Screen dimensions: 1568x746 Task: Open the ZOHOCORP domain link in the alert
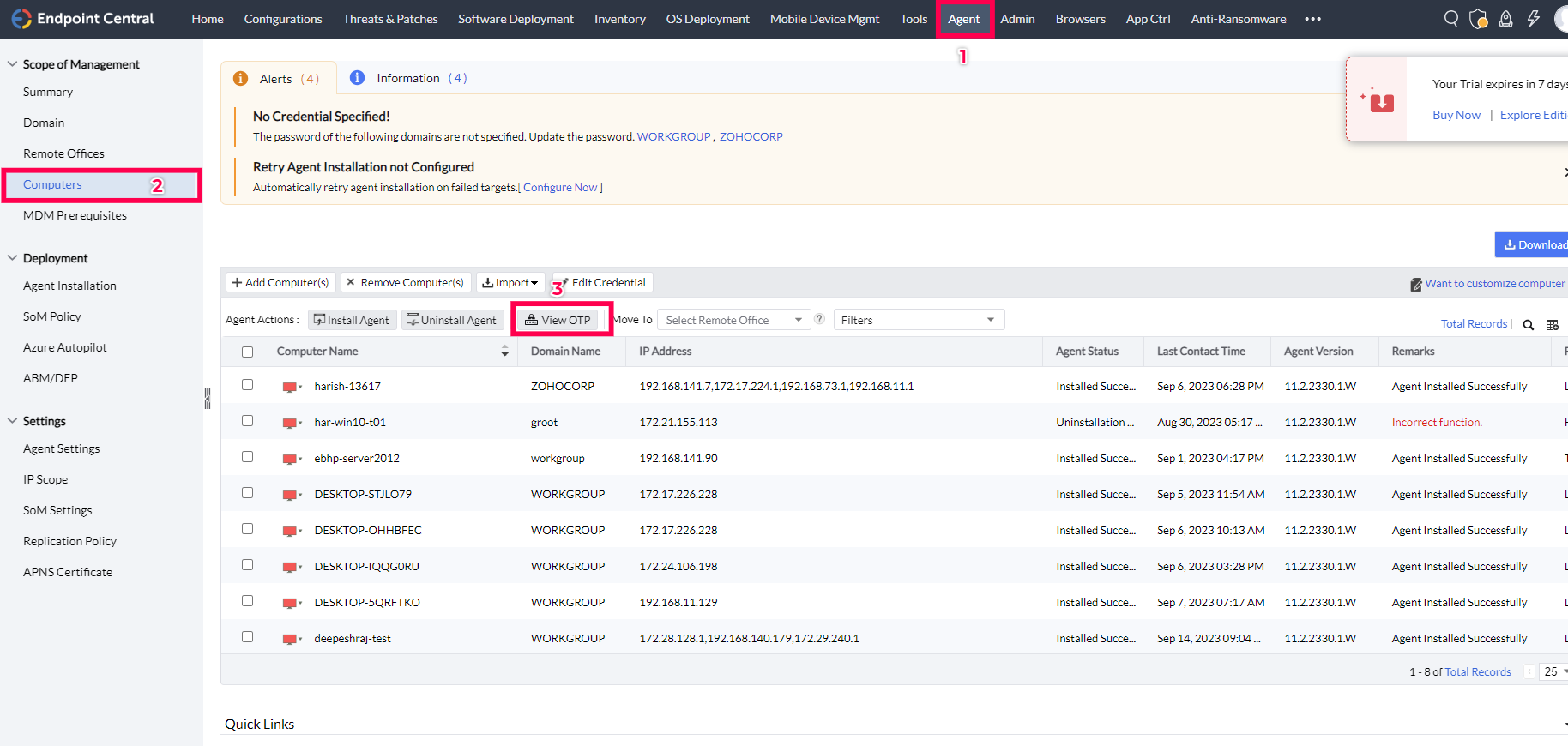point(751,136)
